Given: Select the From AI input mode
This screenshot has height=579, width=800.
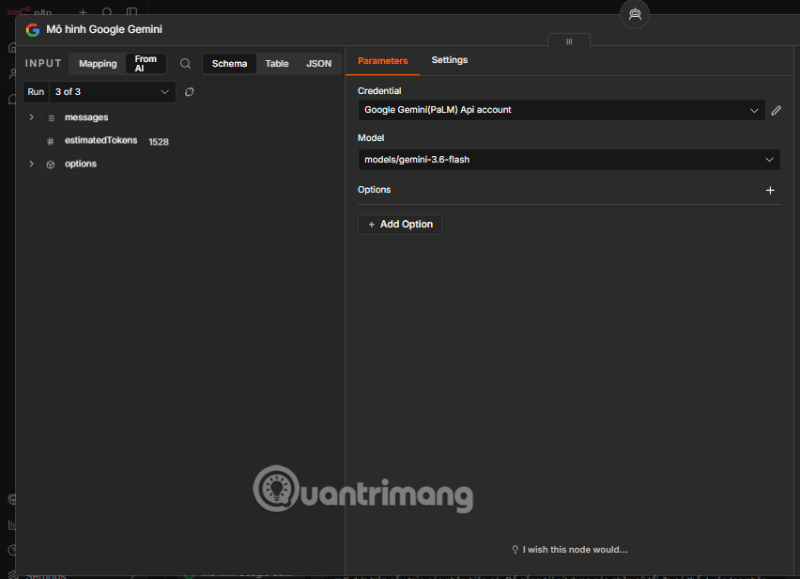Looking at the screenshot, I should 146,64.
